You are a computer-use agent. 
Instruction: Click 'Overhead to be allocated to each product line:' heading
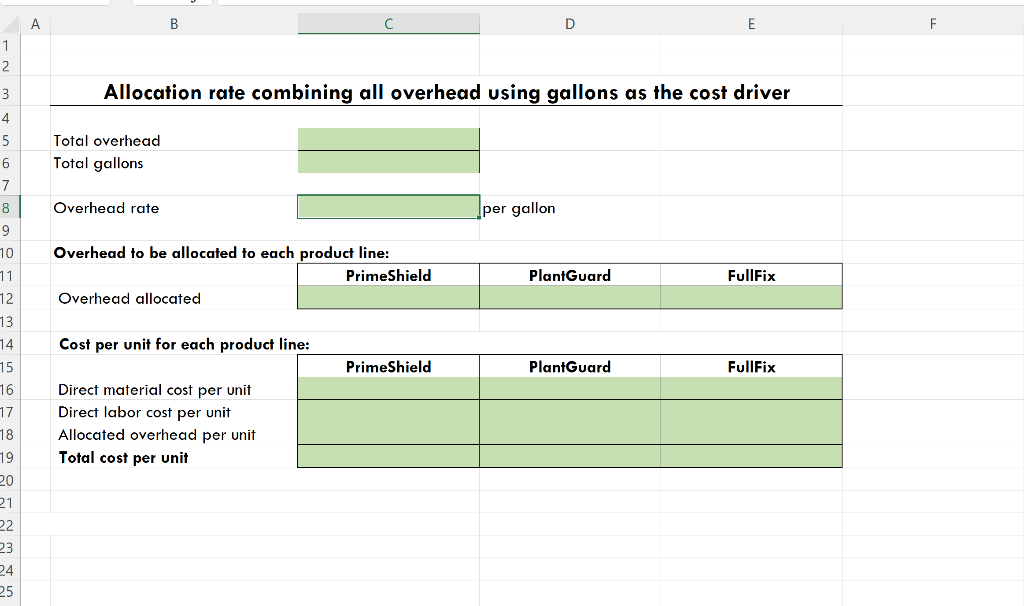point(221,253)
